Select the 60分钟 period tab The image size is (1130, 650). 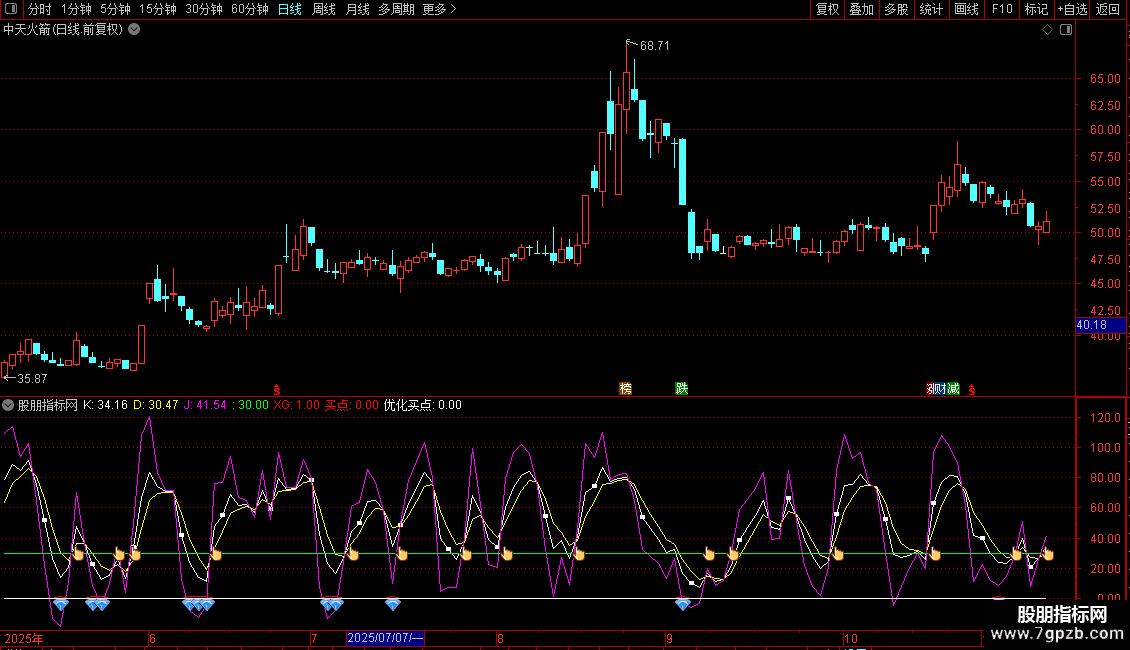[x=249, y=10]
